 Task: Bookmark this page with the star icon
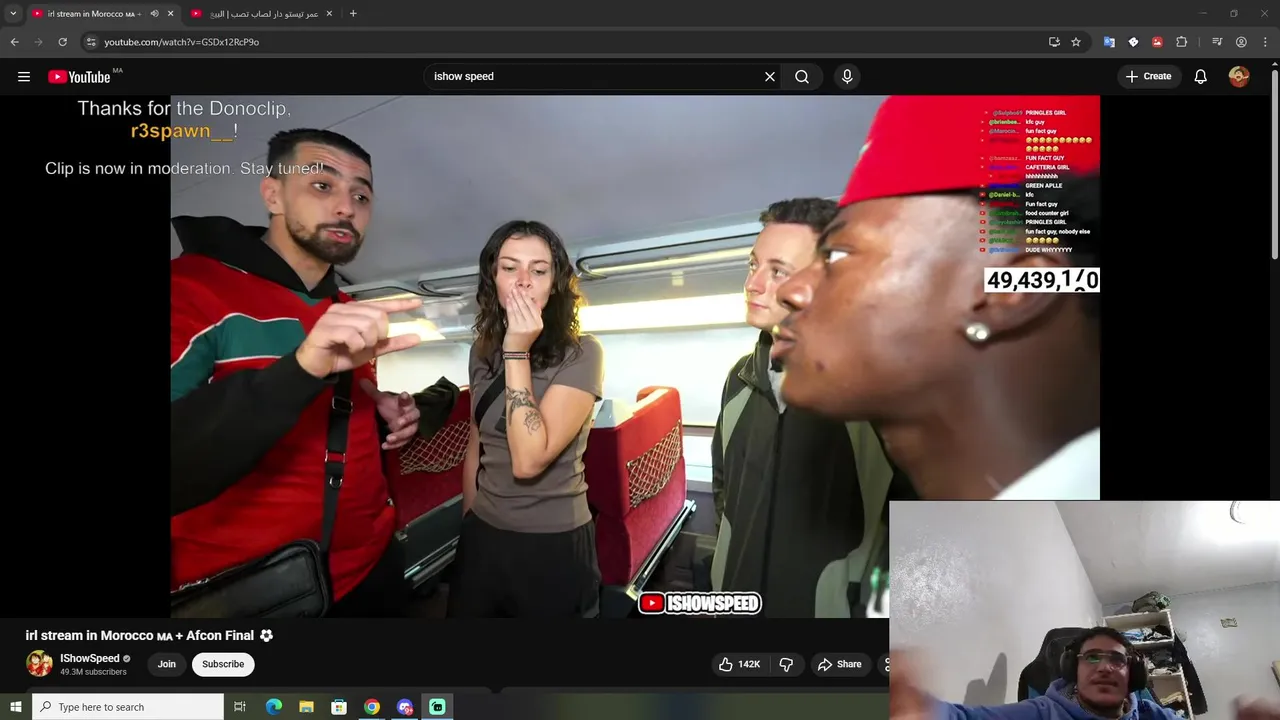(1076, 42)
